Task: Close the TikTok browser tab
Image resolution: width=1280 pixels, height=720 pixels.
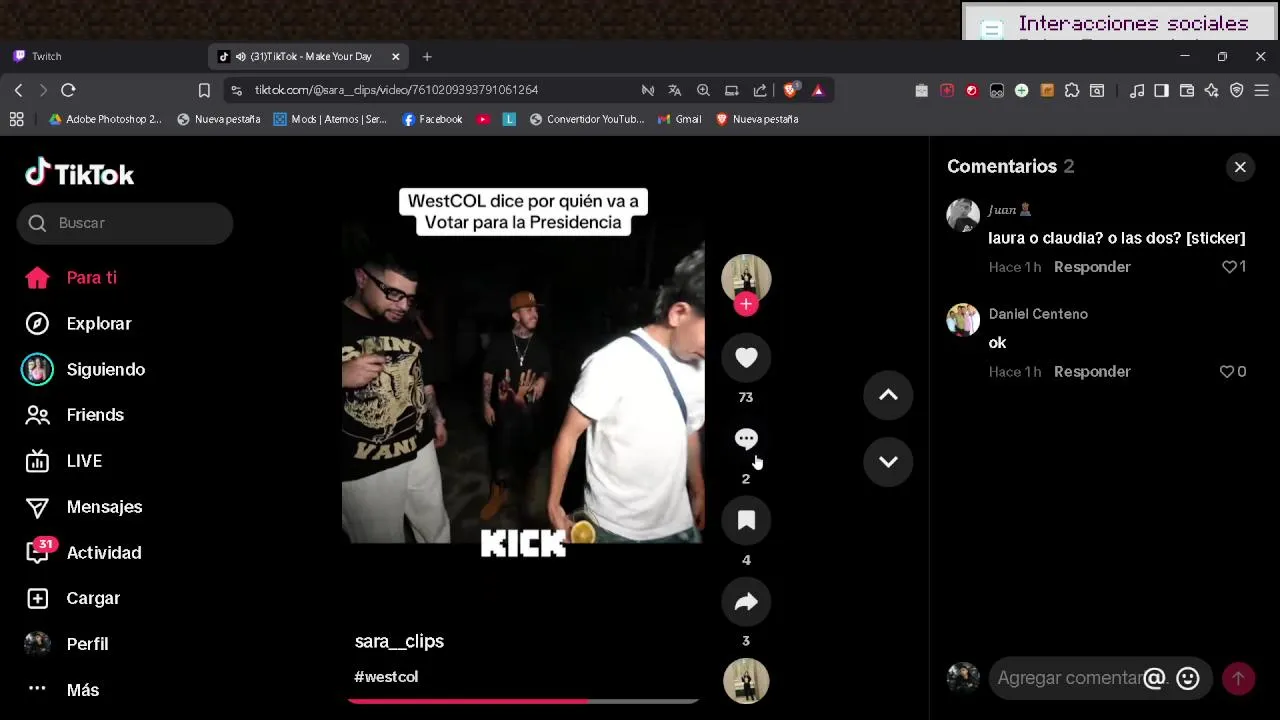Action: 396,57
